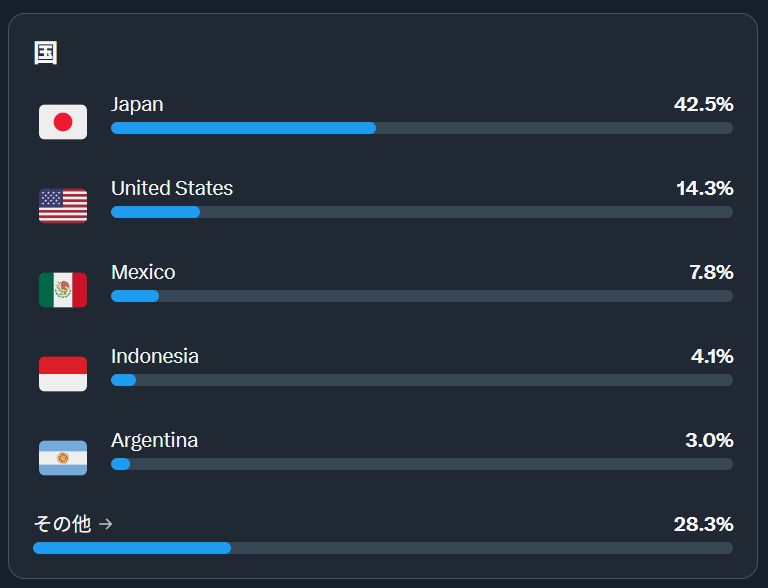Viewport: 768px width, 588px height.
Task: Click the United States progress bar
Action: pyautogui.click(x=421, y=212)
